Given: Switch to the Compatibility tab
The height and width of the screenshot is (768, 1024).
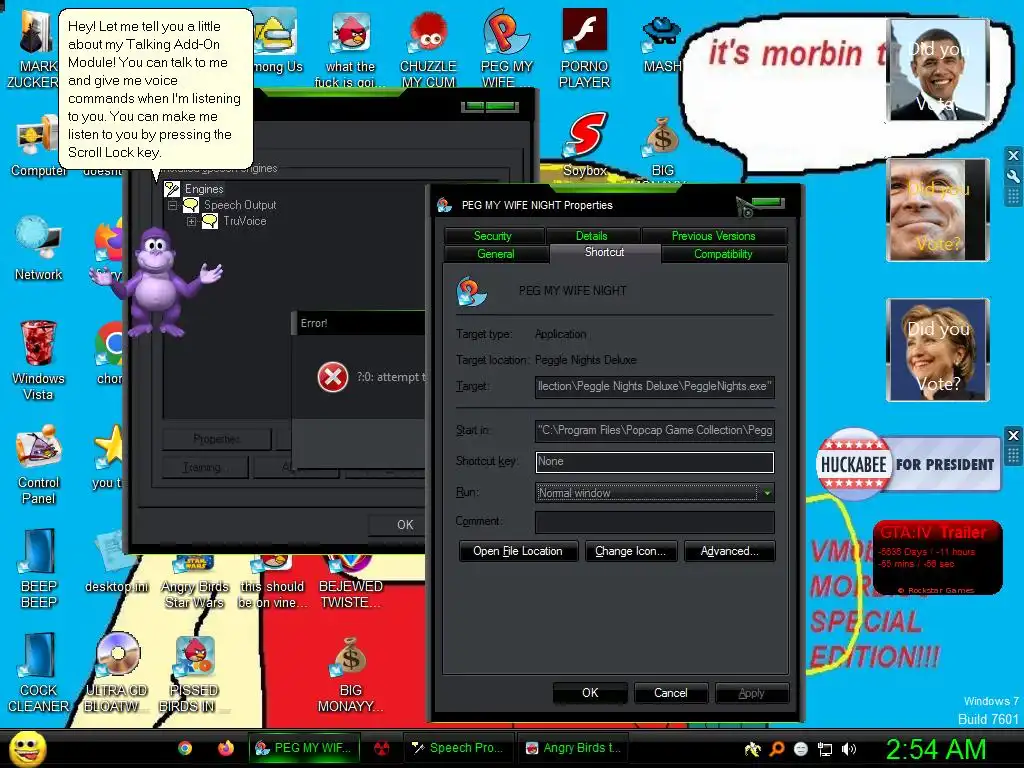Looking at the screenshot, I should click(x=723, y=254).
